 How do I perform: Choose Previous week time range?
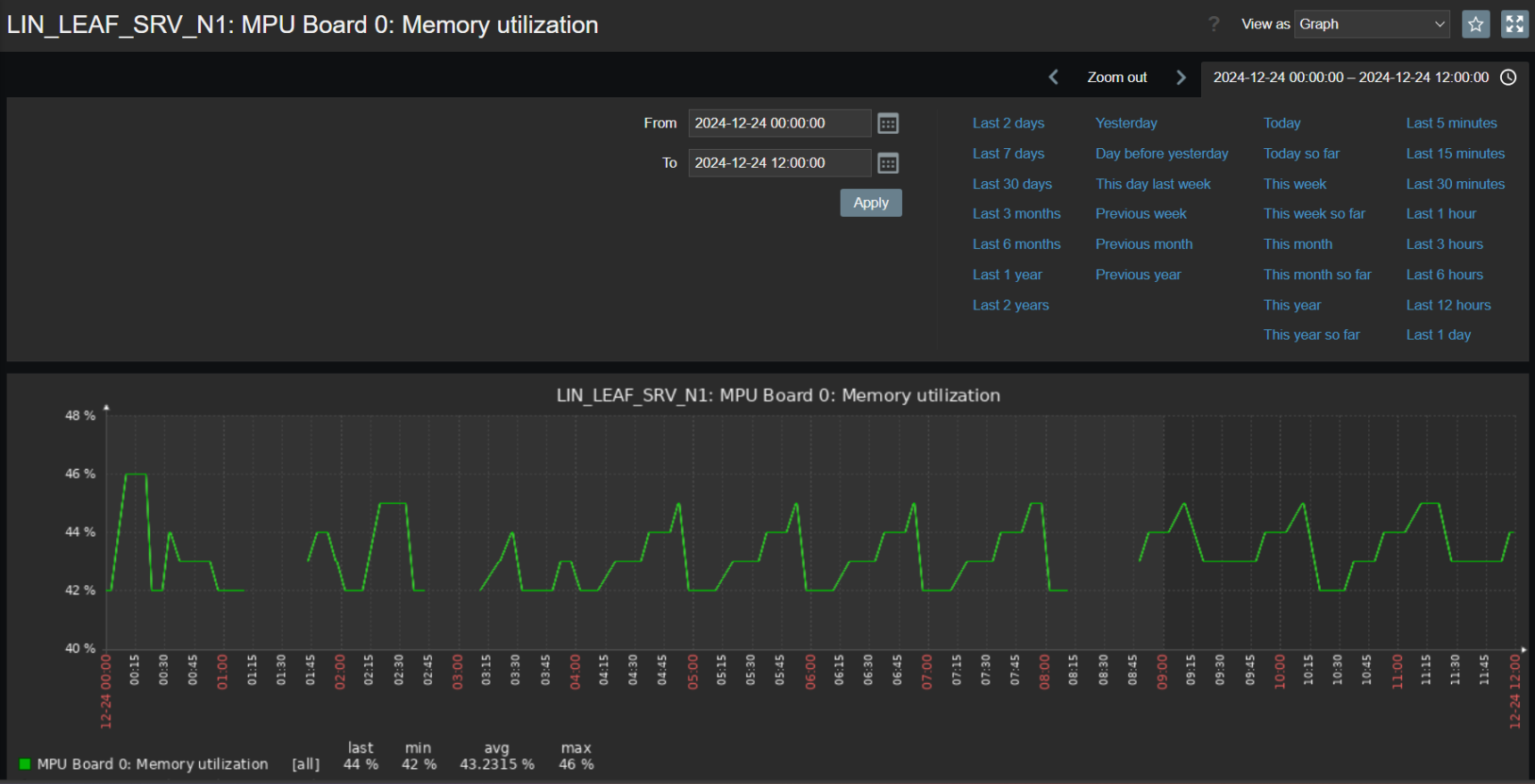[1141, 214]
